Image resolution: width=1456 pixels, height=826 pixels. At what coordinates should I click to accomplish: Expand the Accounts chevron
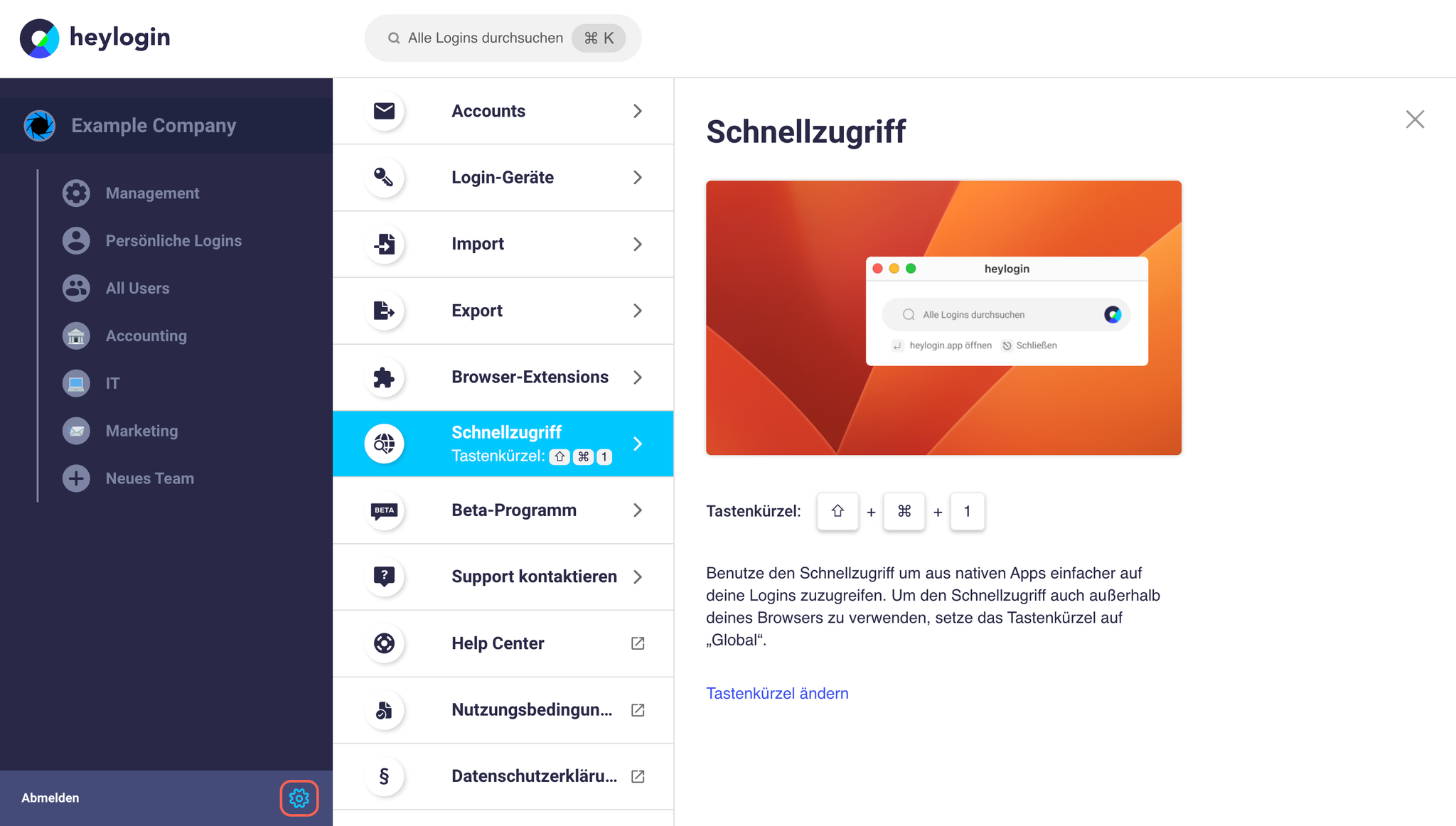click(638, 111)
